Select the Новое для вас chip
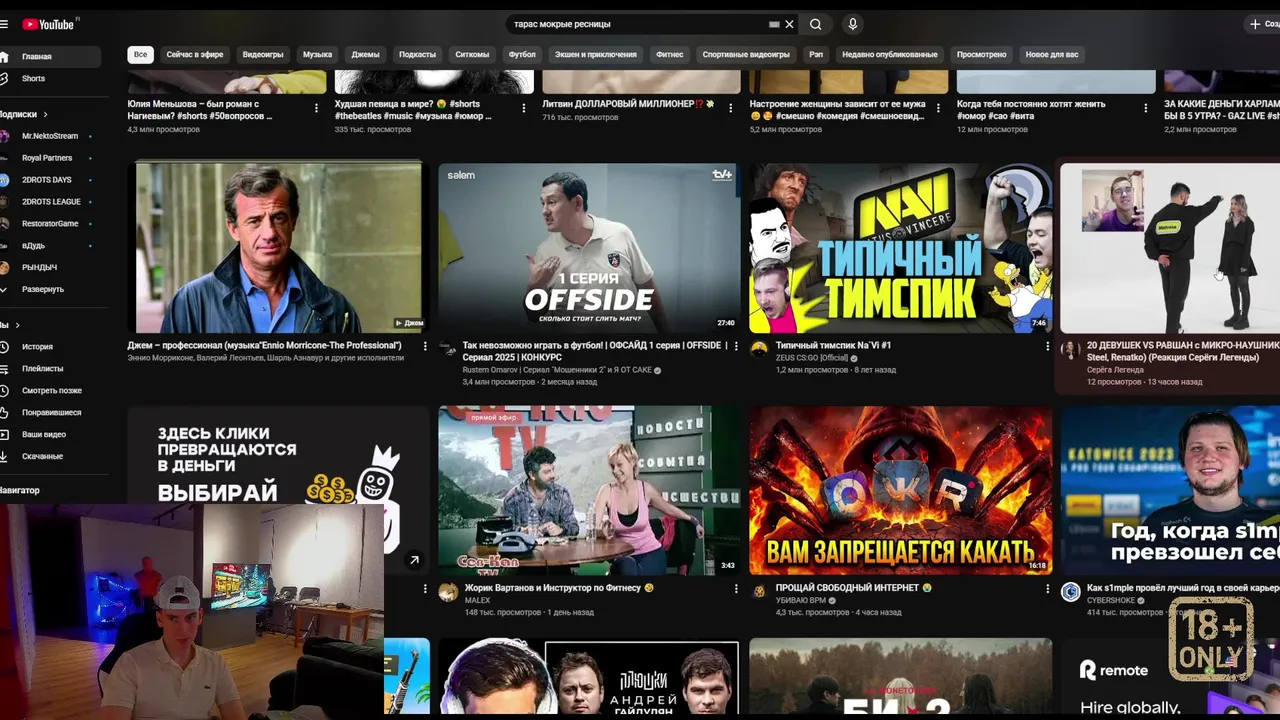This screenshot has height=720, width=1280. [x=1052, y=55]
